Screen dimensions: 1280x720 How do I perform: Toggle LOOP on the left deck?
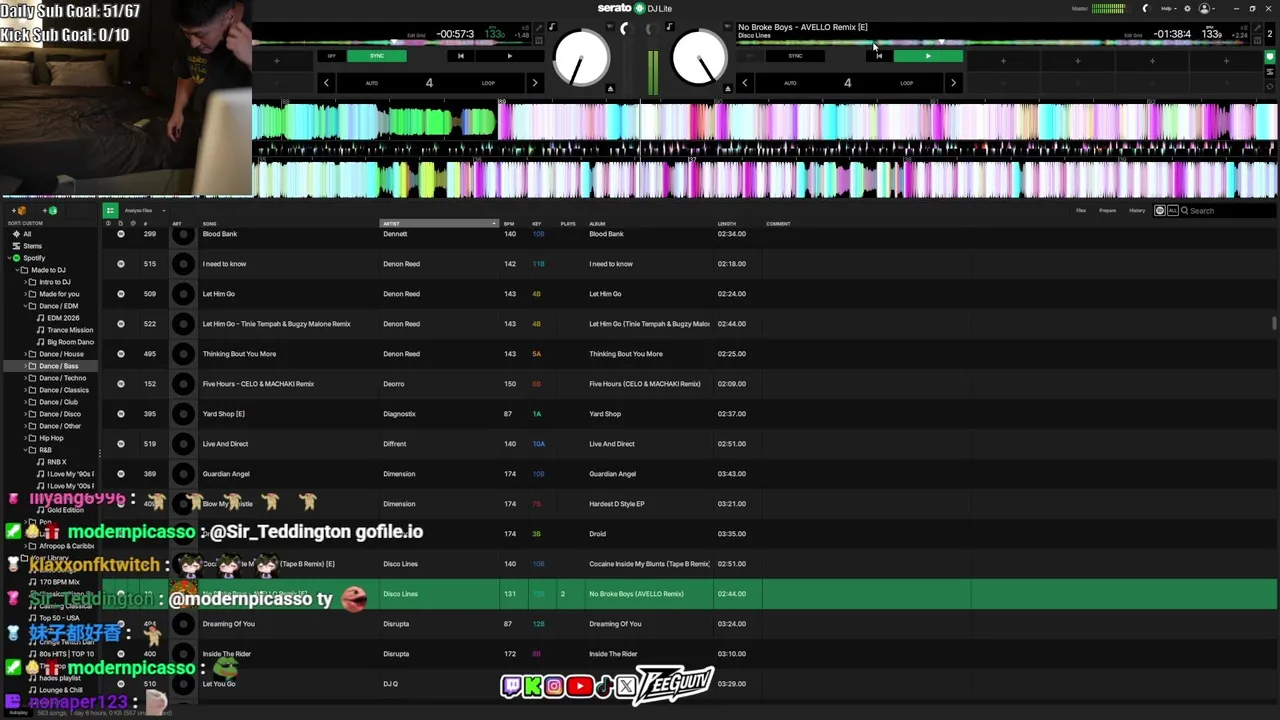(488, 83)
